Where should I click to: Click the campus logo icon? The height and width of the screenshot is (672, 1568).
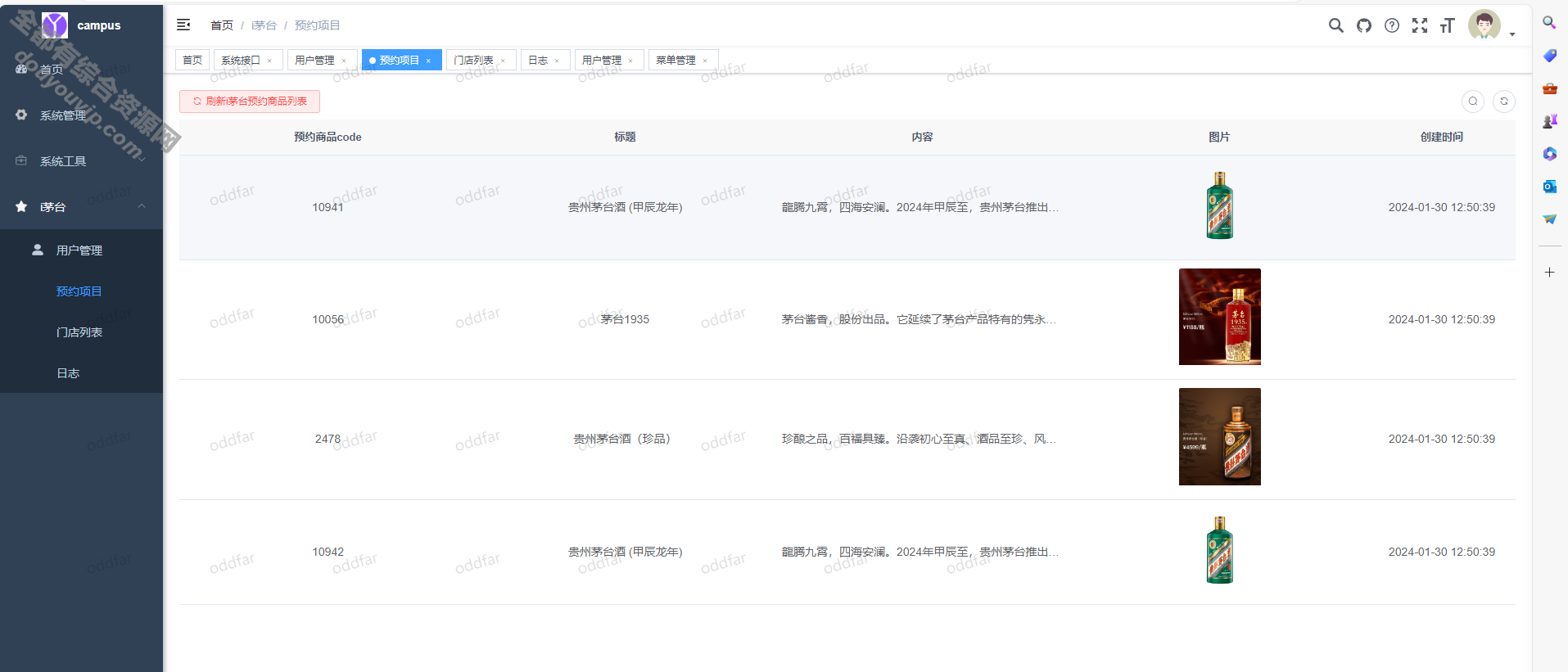pos(55,25)
